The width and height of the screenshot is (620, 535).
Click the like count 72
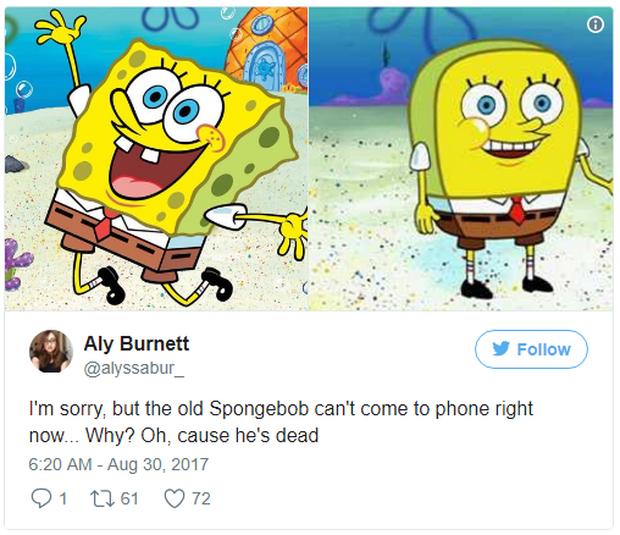tap(201, 498)
